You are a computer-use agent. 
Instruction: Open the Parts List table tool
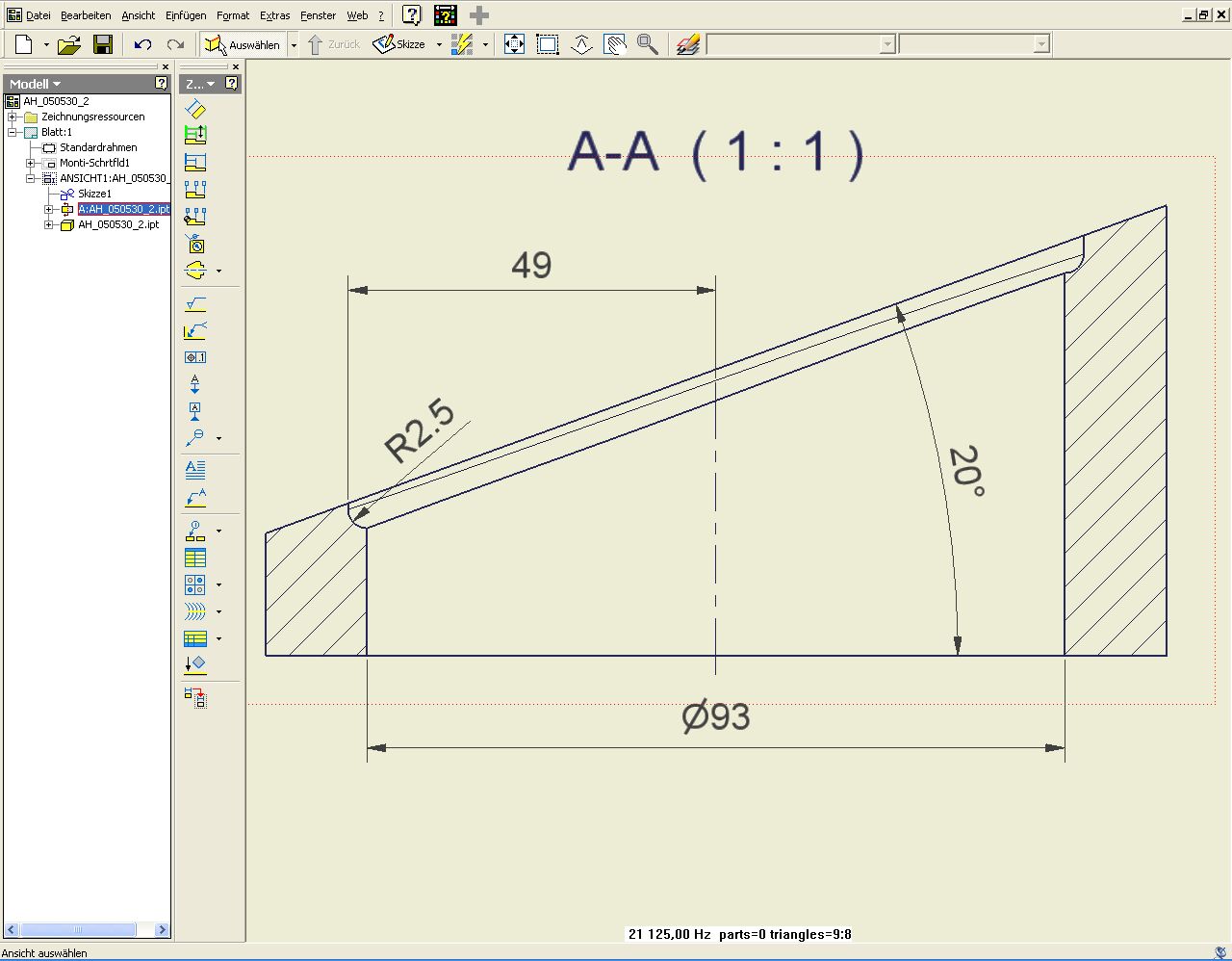[195, 558]
